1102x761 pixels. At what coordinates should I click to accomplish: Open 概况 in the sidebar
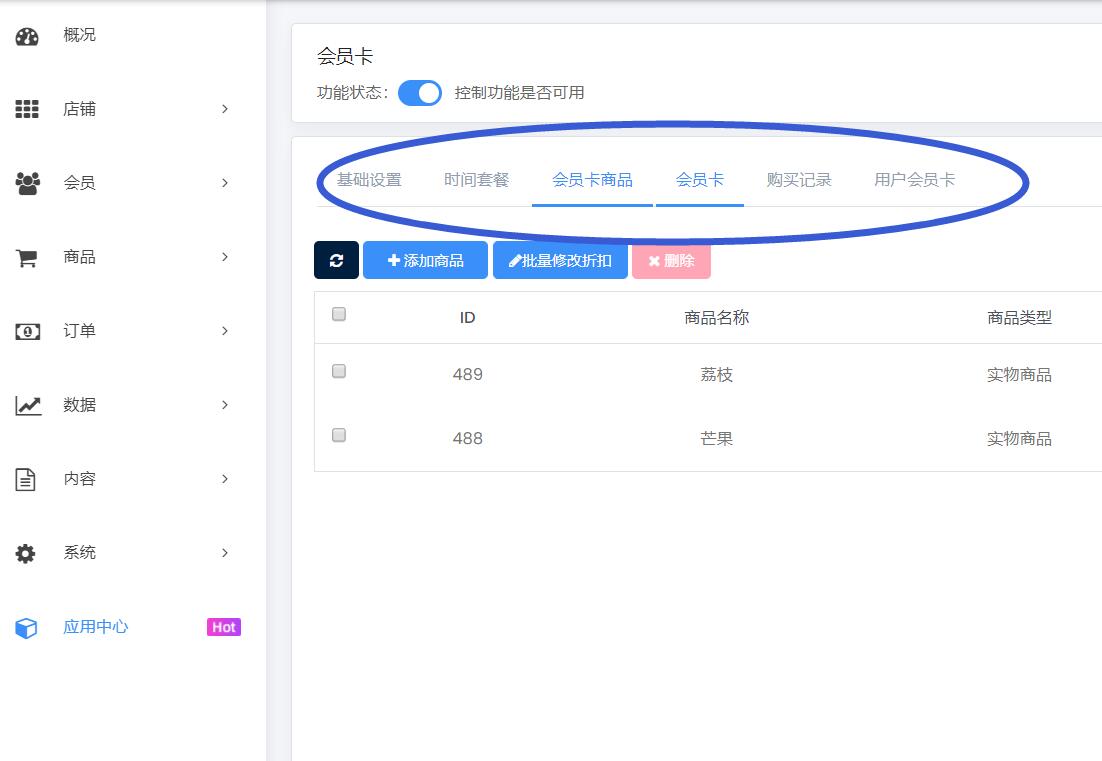point(79,35)
